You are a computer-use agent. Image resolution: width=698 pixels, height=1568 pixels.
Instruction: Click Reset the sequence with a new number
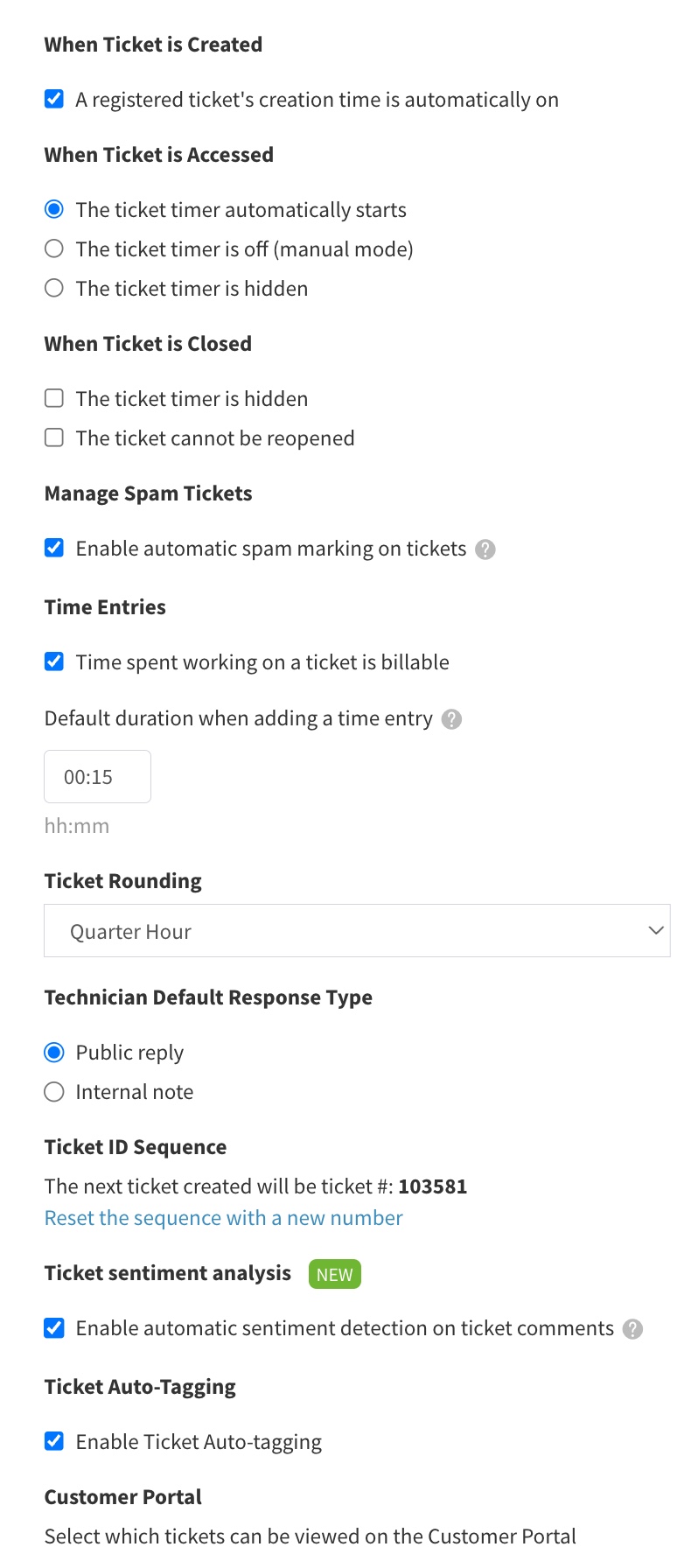pyautogui.click(x=223, y=1218)
